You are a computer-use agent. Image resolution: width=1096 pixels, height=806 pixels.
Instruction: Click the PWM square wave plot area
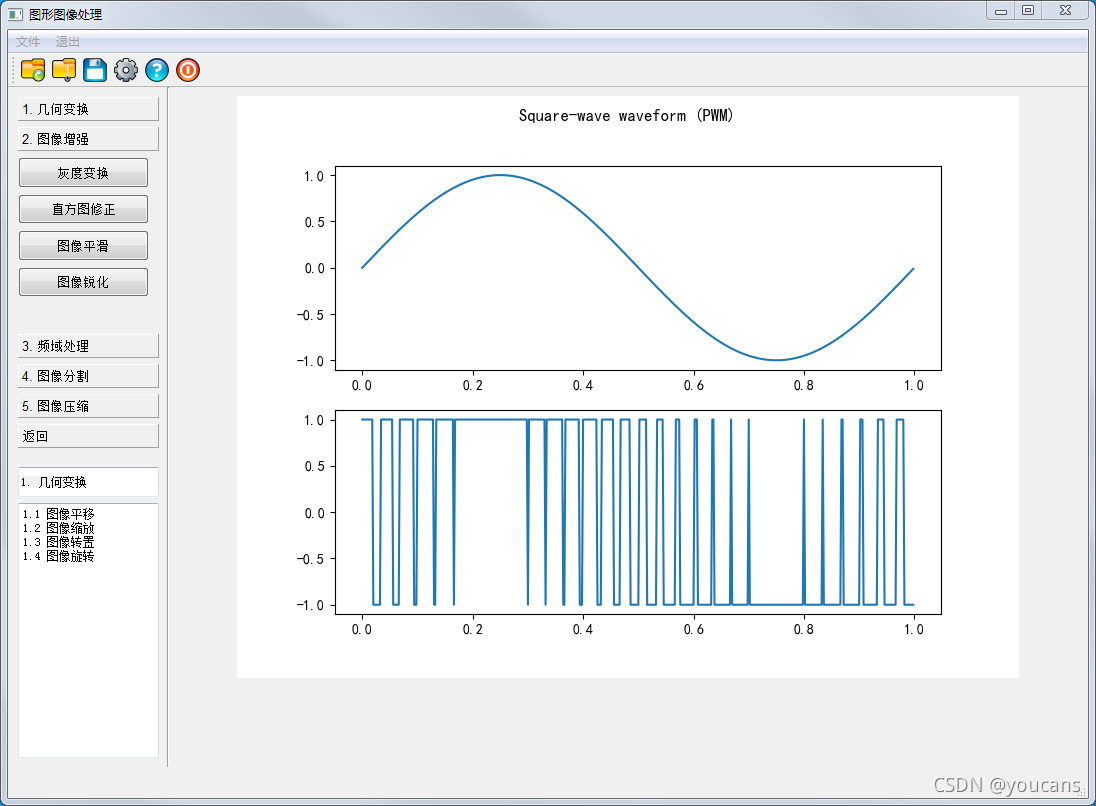pos(638,512)
